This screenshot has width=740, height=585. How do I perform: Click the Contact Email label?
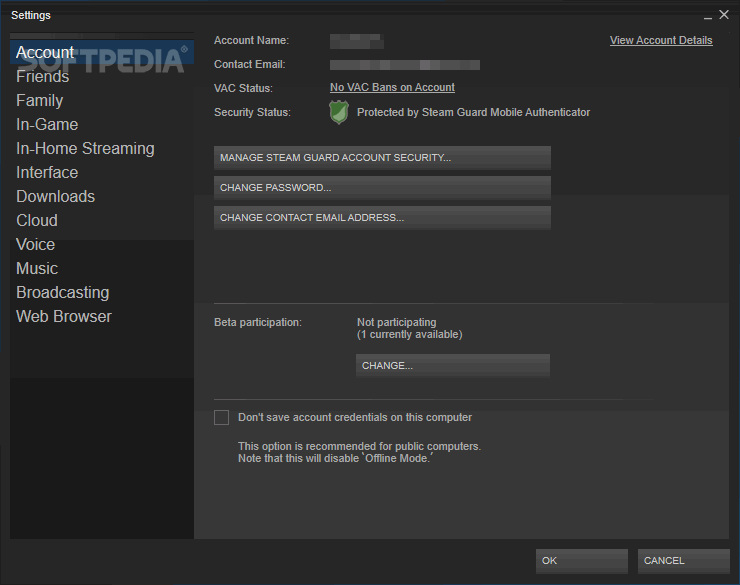coord(250,64)
